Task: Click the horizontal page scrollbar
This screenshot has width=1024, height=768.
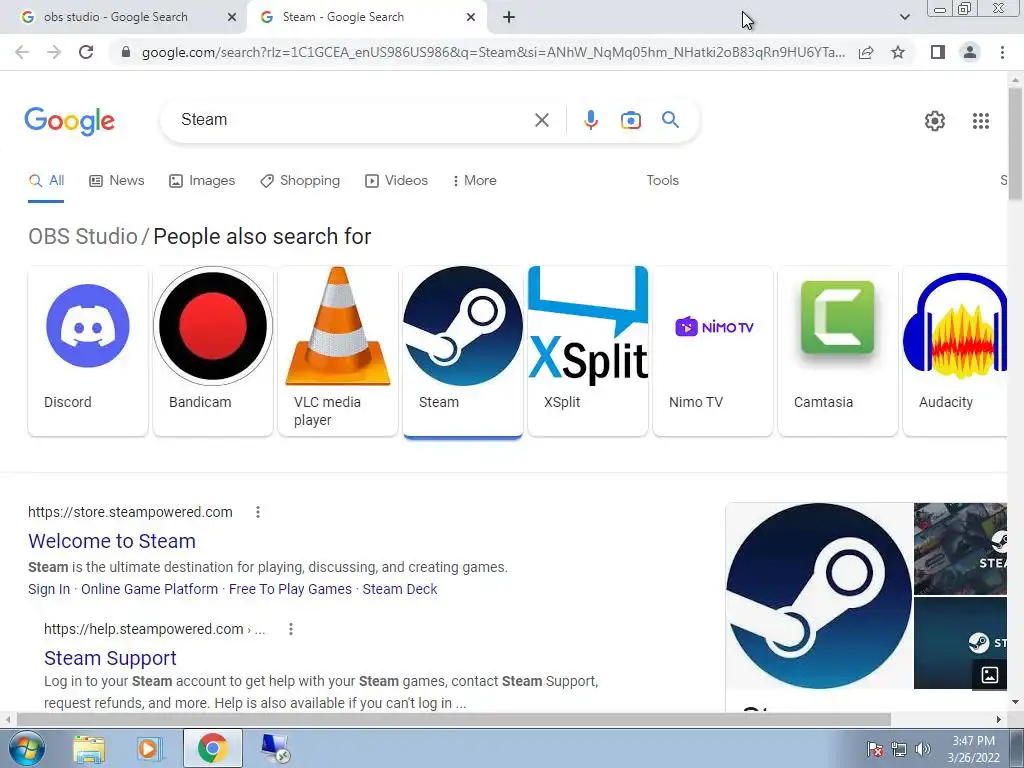Action: tap(454, 719)
